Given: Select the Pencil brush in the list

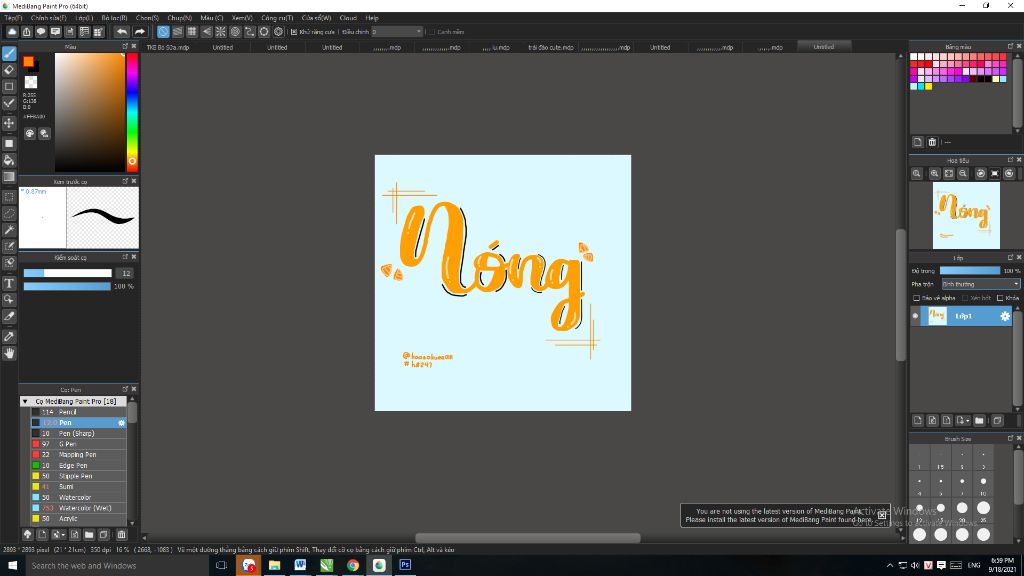Looking at the screenshot, I should pos(78,412).
